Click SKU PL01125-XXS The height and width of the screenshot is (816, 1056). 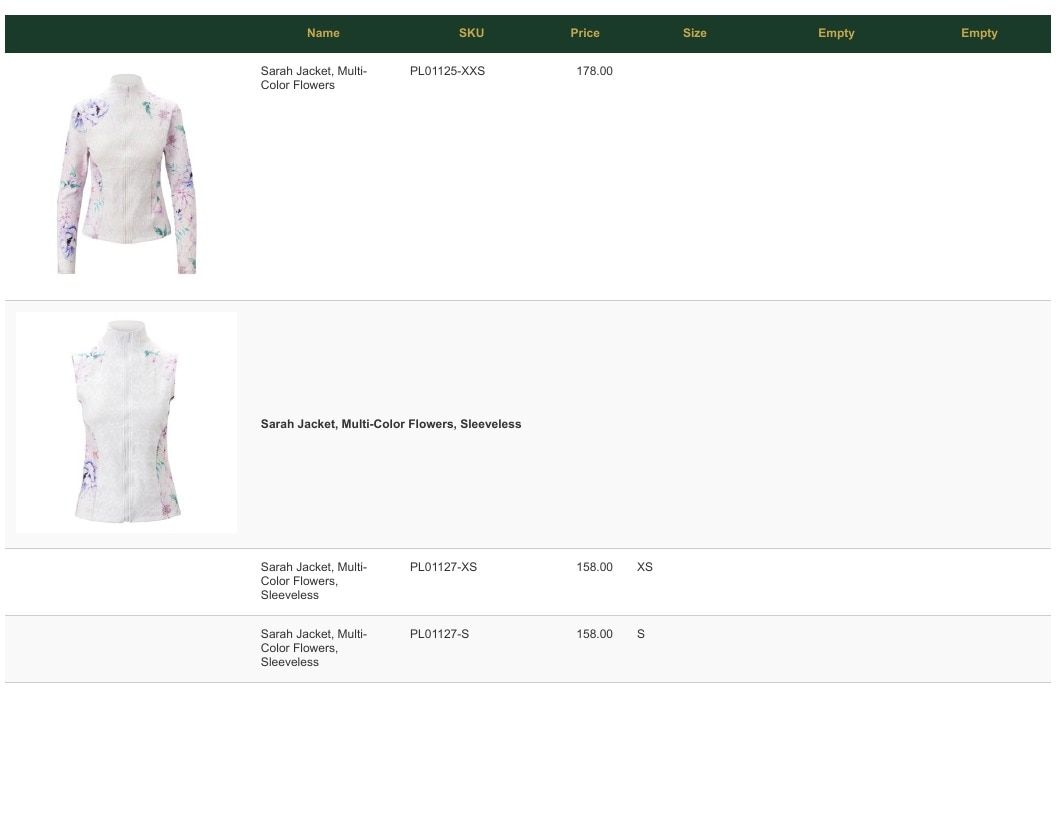[x=447, y=71]
